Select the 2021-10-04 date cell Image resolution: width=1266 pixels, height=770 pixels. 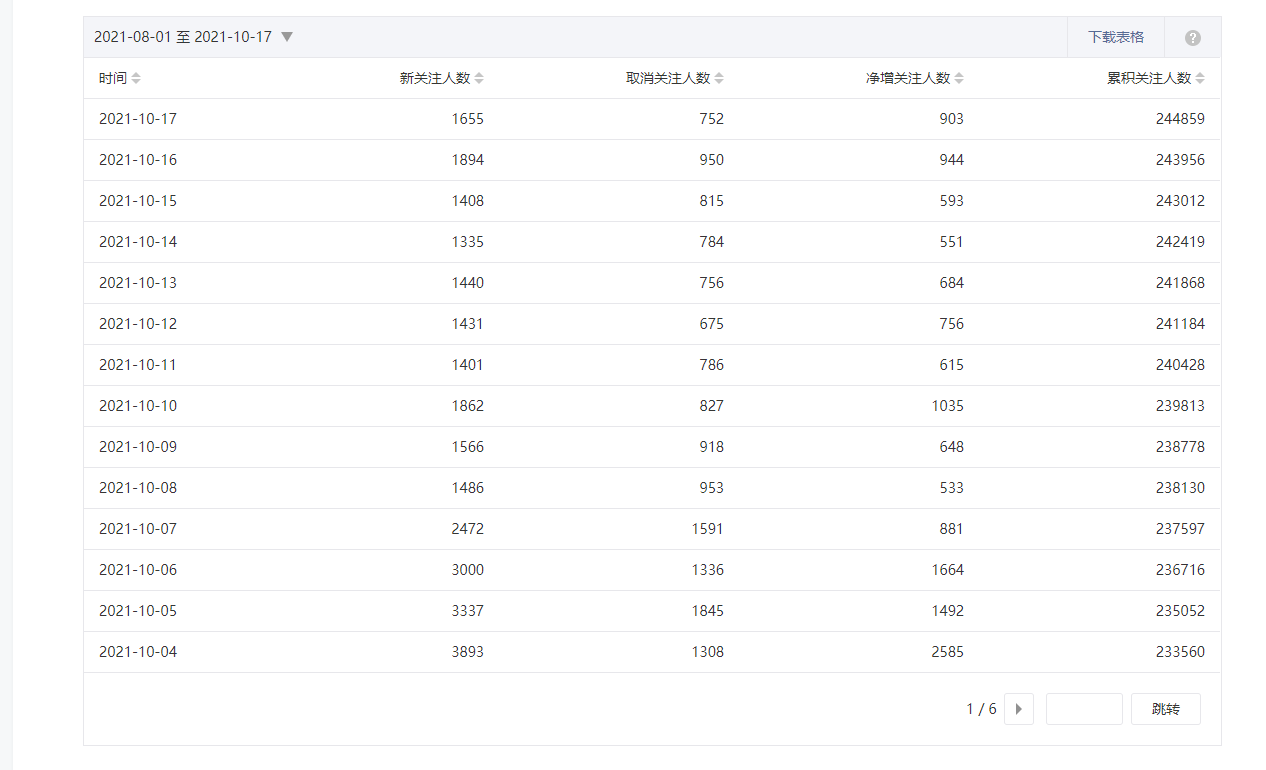pos(138,652)
